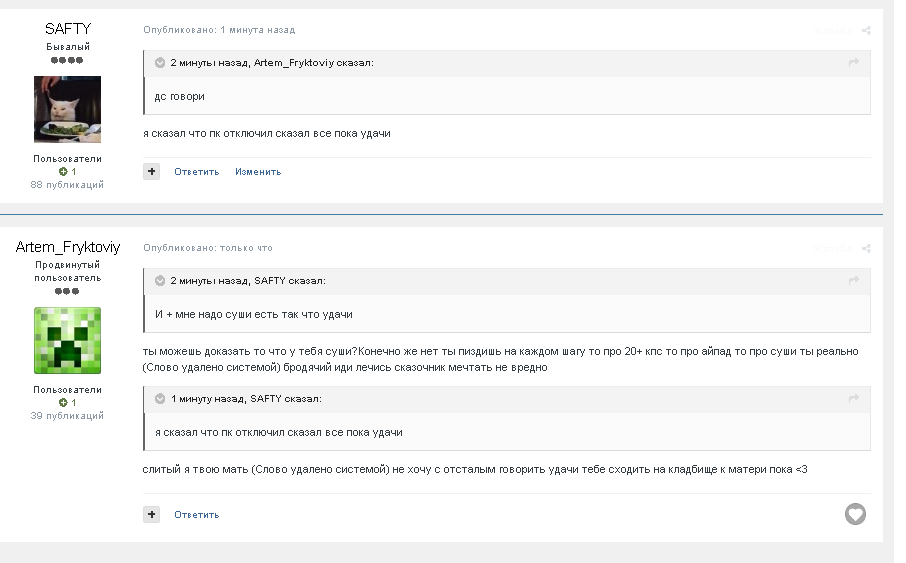Click the heart reaction icon
This screenshot has width=906, height=563.
coord(855,514)
